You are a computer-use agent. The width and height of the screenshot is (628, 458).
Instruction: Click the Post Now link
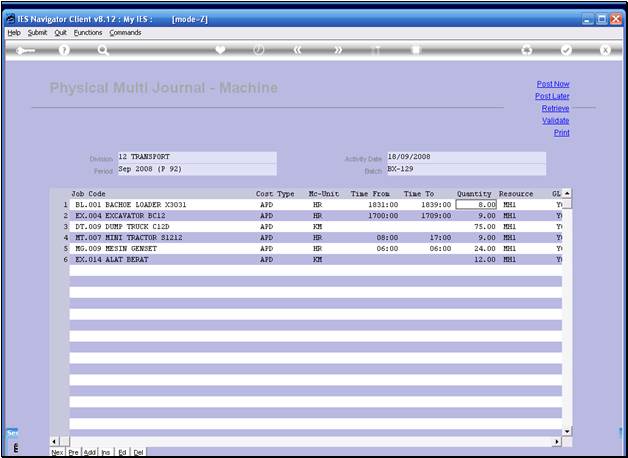pos(553,84)
